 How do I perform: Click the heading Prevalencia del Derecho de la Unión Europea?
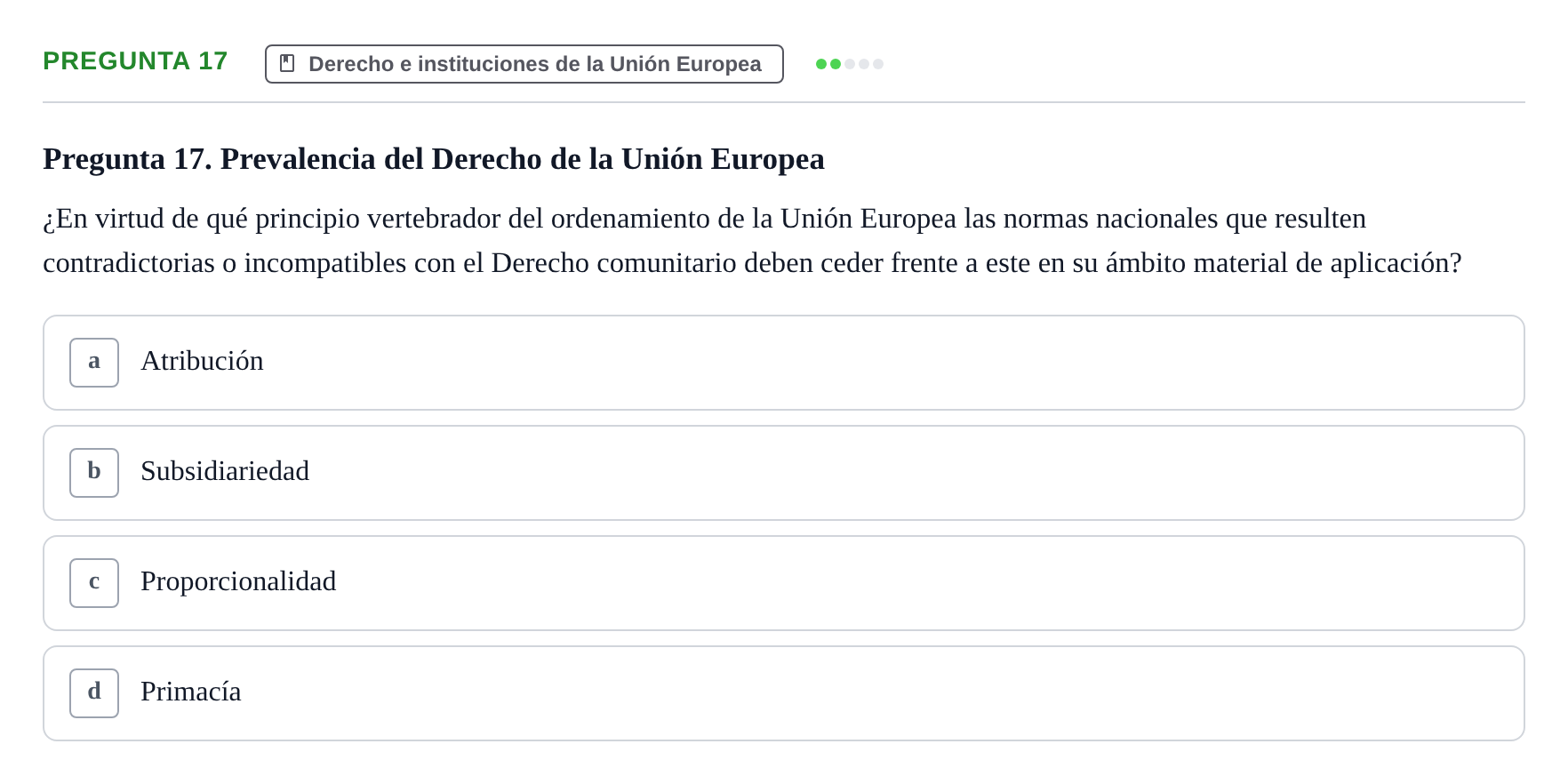coord(434,159)
